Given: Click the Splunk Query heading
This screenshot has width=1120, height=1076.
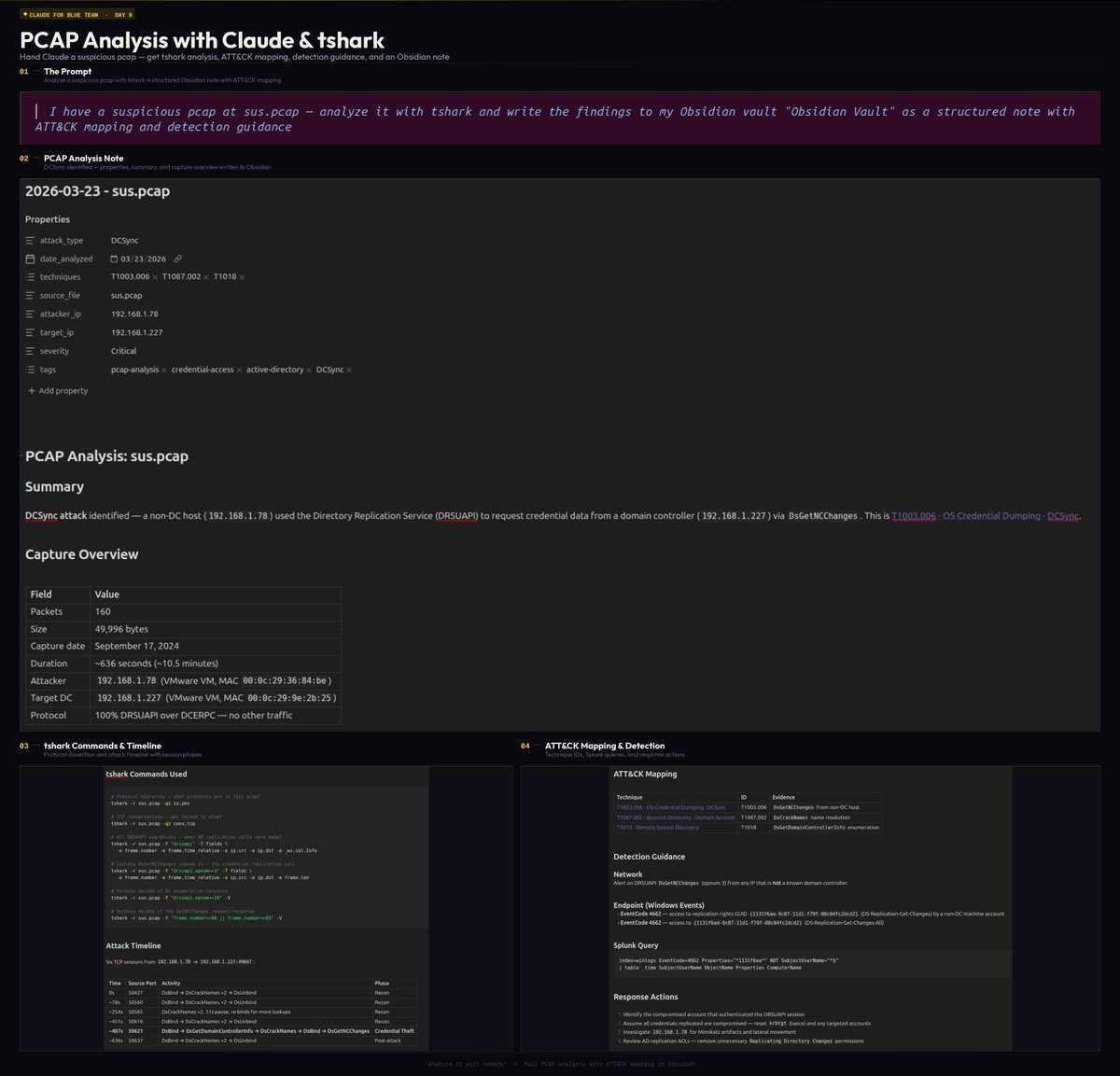Looking at the screenshot, I should pyautogui.click(x=636, y=946).
